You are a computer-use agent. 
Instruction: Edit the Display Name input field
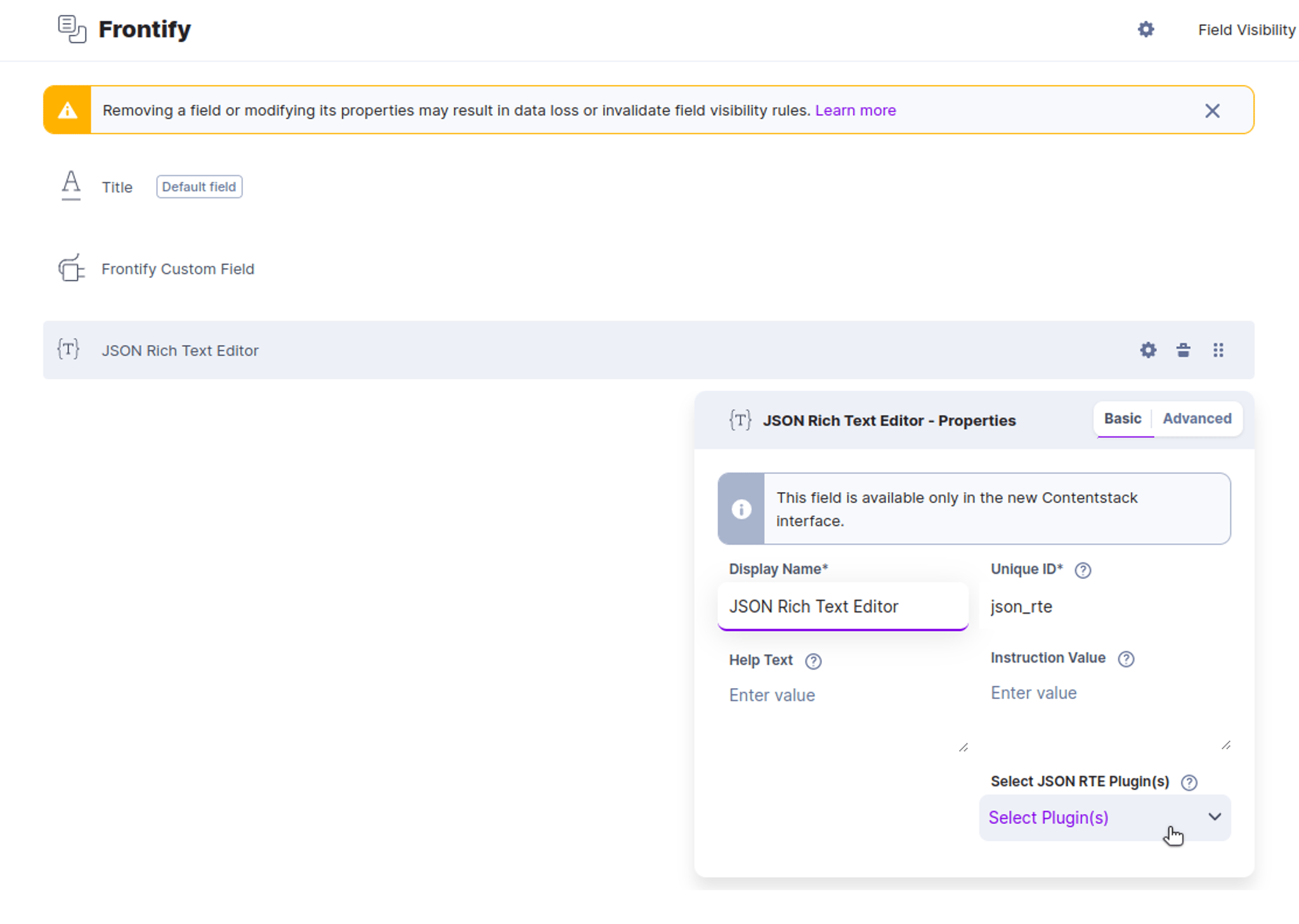pos(843,606)
